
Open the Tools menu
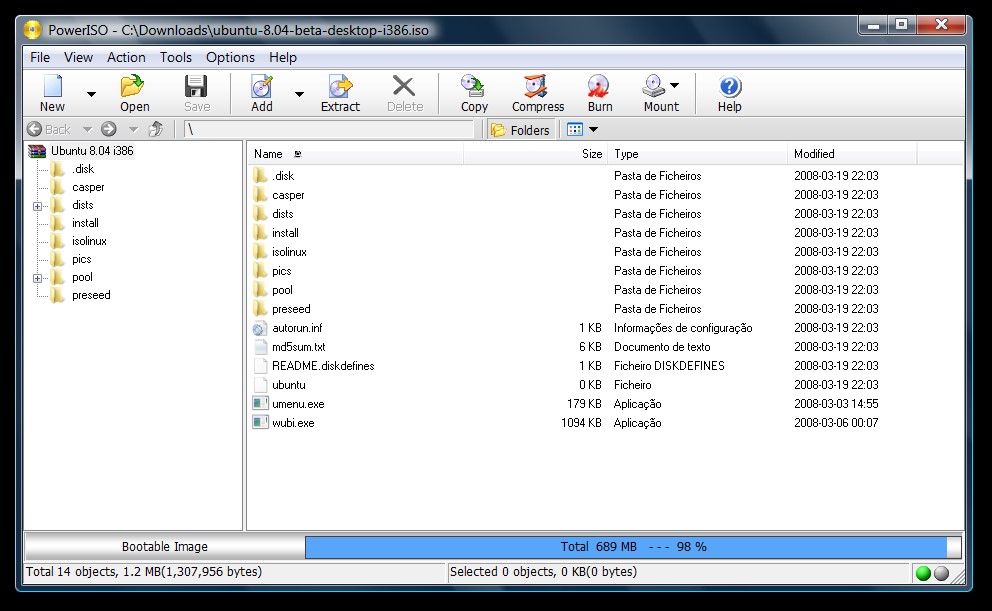tap(176, 57)
